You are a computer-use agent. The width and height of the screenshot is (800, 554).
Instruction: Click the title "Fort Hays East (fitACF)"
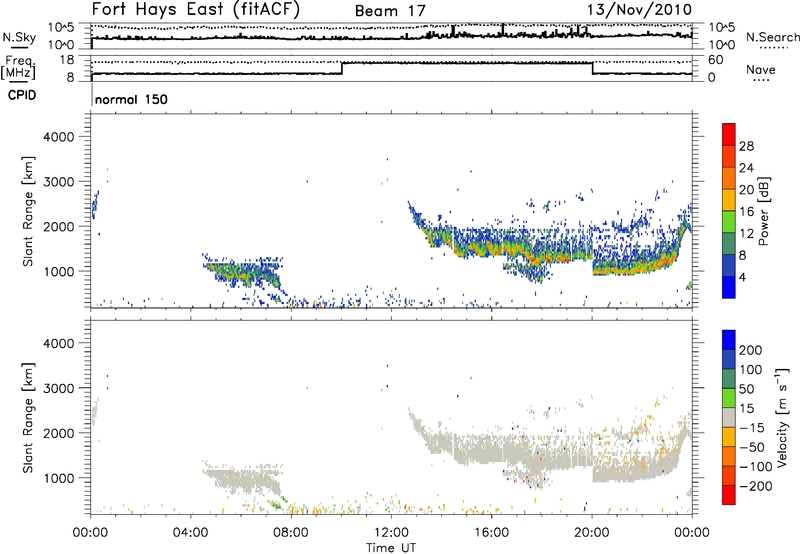[195, 10]
